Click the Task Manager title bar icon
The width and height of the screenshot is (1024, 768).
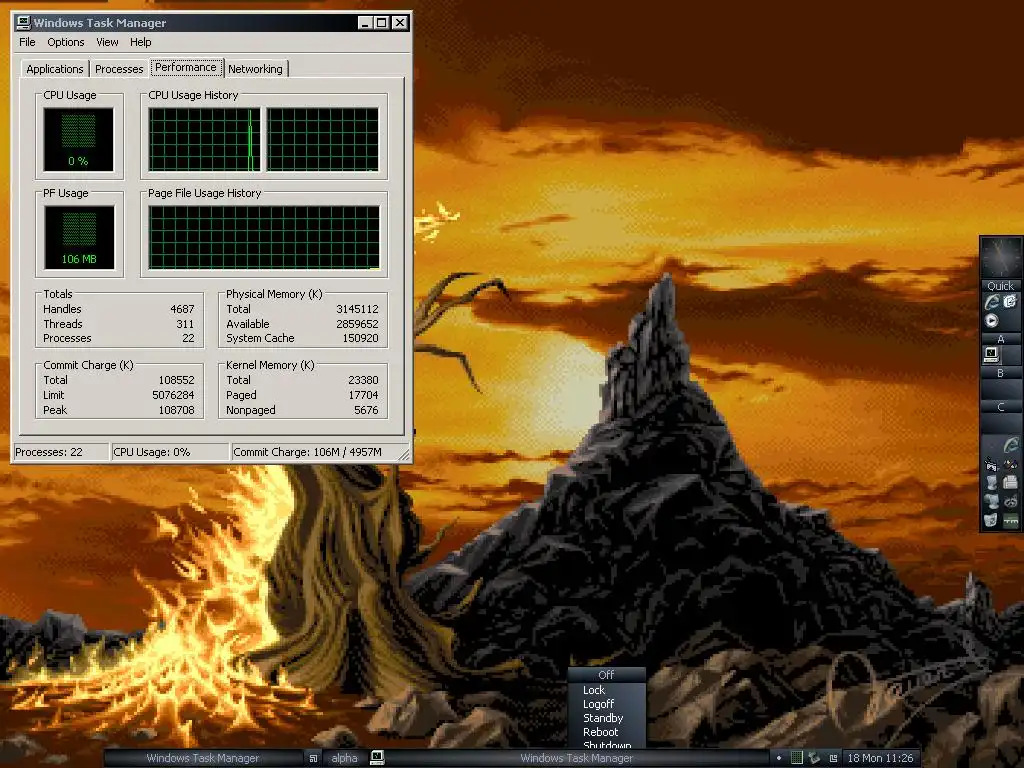(24, 22)
